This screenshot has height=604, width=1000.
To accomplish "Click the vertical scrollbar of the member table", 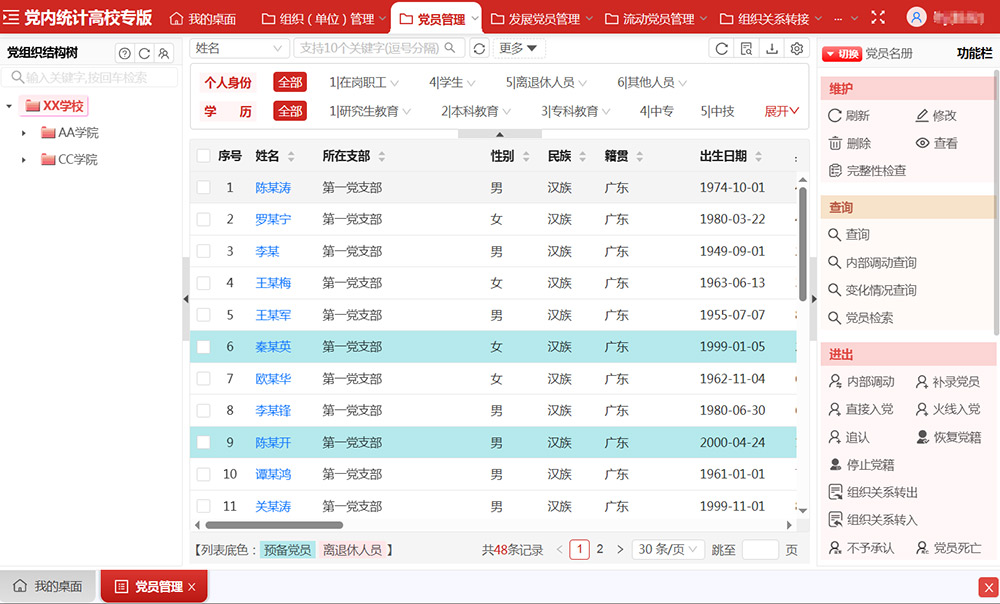I will pyautogui.click(x=803, y=244).
